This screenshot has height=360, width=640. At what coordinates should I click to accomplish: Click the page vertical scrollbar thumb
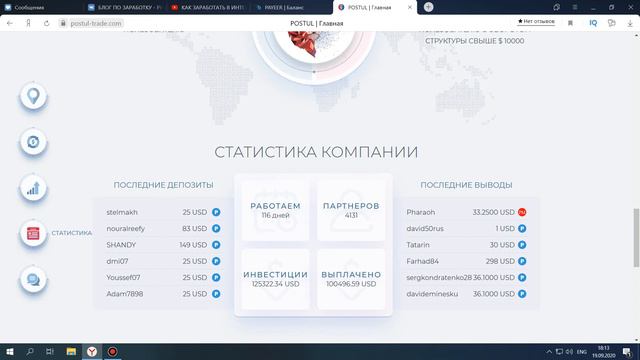tap(636, 238)
